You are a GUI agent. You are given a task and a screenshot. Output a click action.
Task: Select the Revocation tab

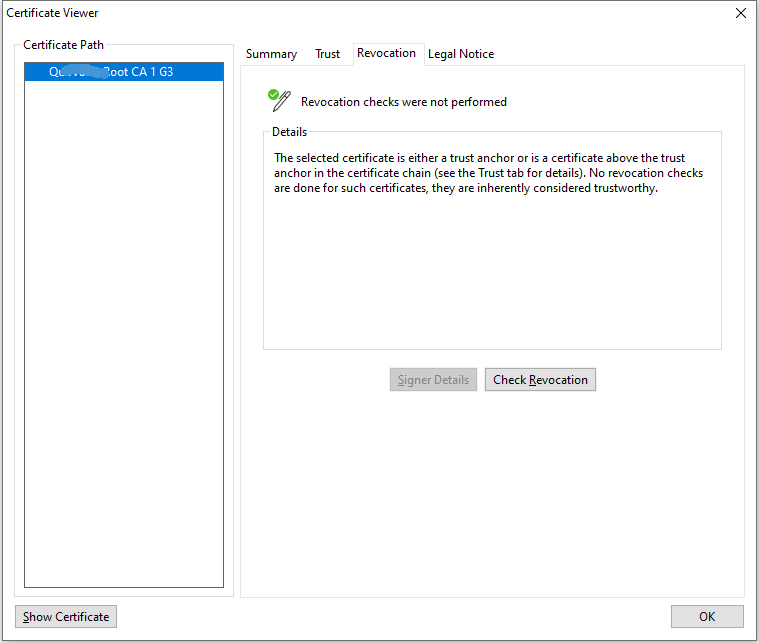(x=386, y=53)
